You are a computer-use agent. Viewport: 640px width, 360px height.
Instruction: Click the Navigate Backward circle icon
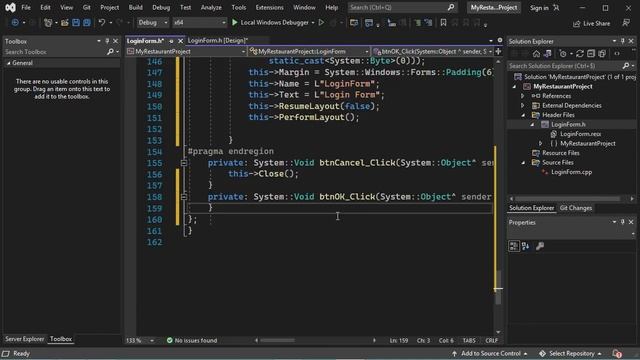(15, 23)
